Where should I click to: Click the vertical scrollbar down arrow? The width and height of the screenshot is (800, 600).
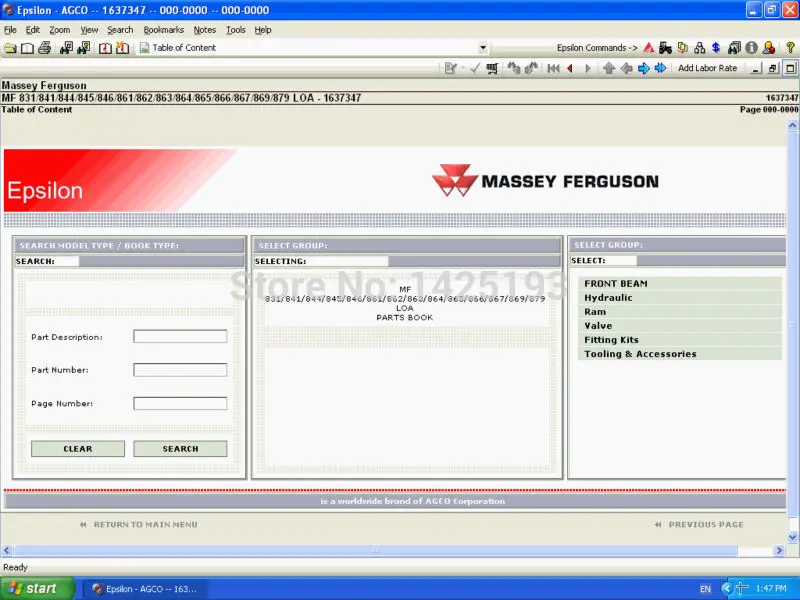(x=792, y=537)
